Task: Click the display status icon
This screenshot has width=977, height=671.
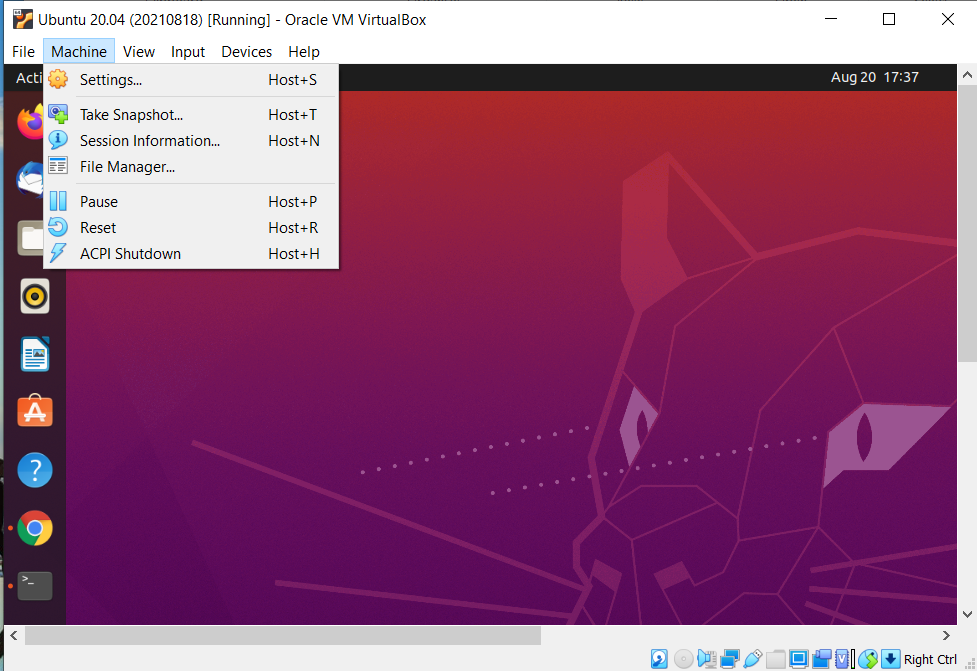Action: (x=798, y=659)
